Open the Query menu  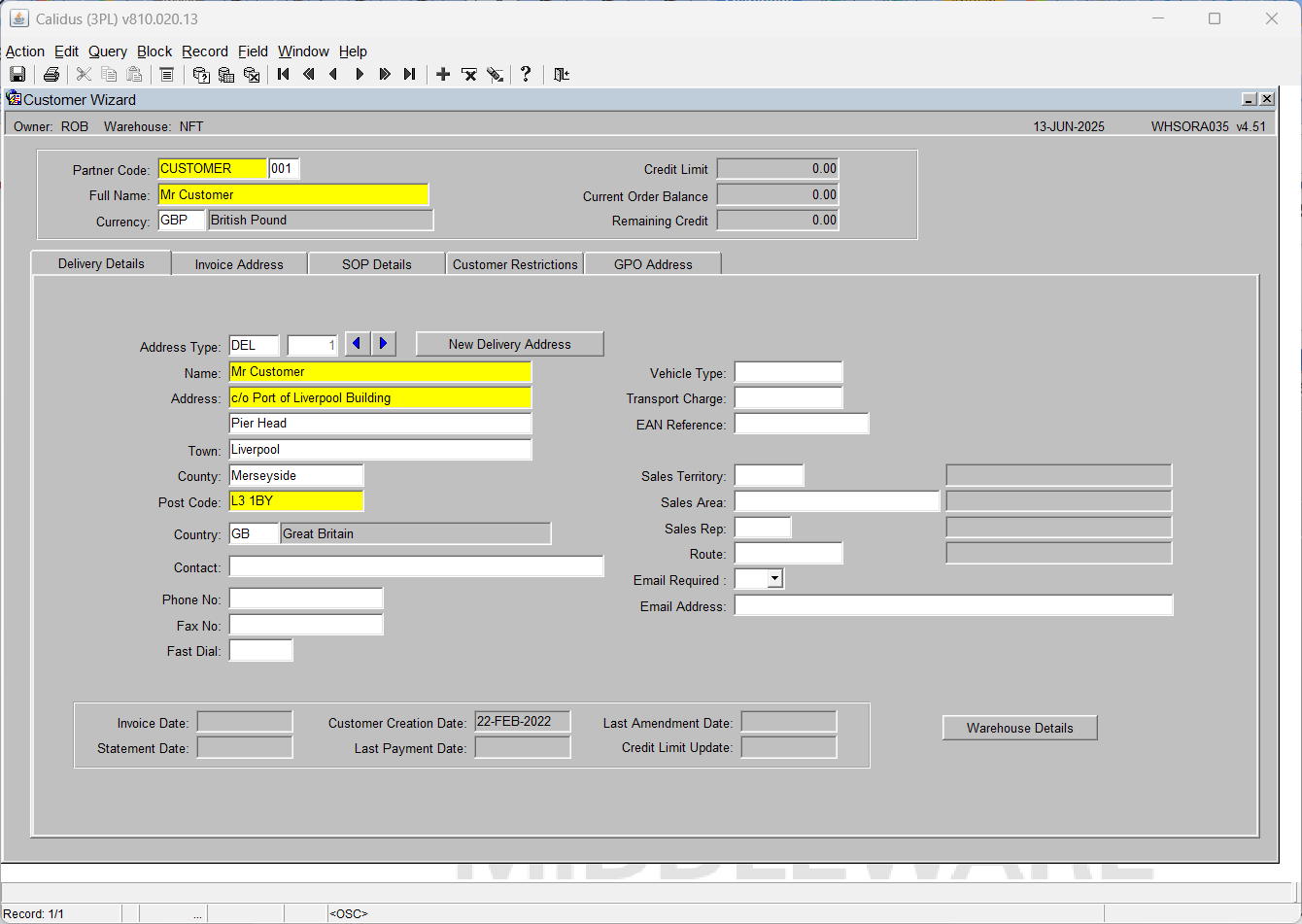click(x=108, y=51)
